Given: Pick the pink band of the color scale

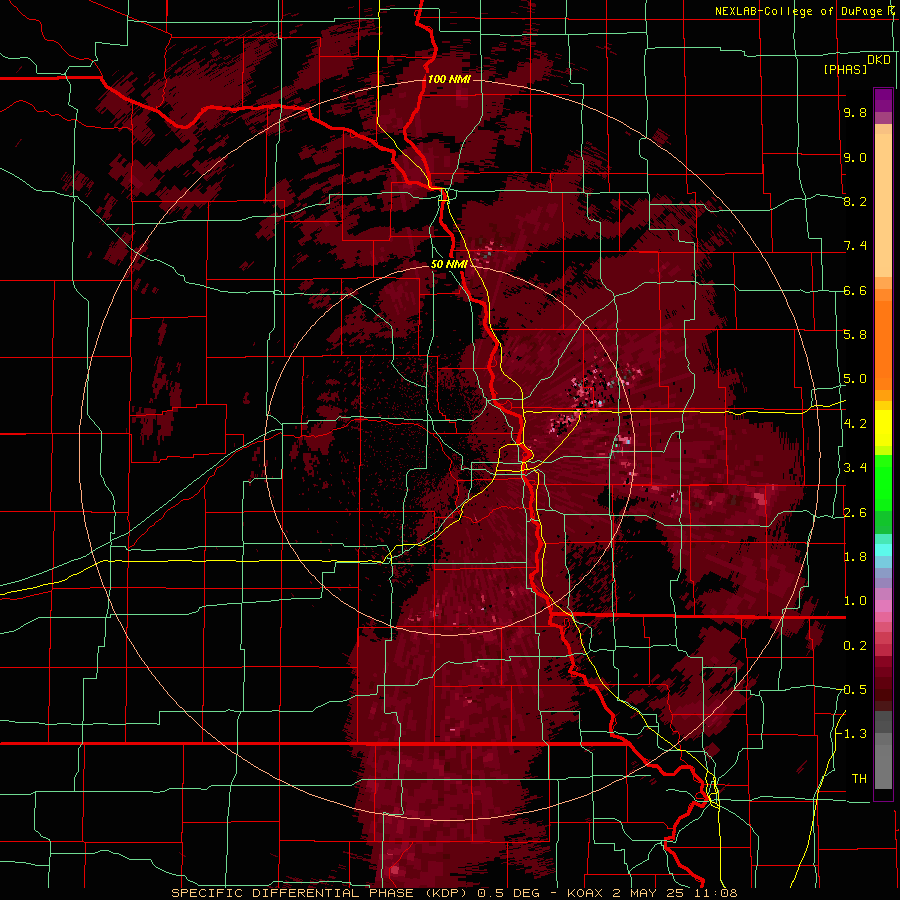Looking at the screenshot, I should click(x=883, y=606).
